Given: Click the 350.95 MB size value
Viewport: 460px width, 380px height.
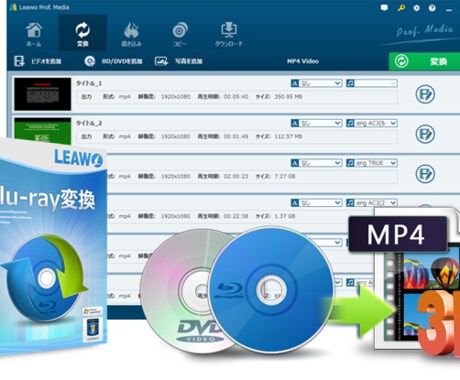Looking at the screenshot, I should point(288,97).
